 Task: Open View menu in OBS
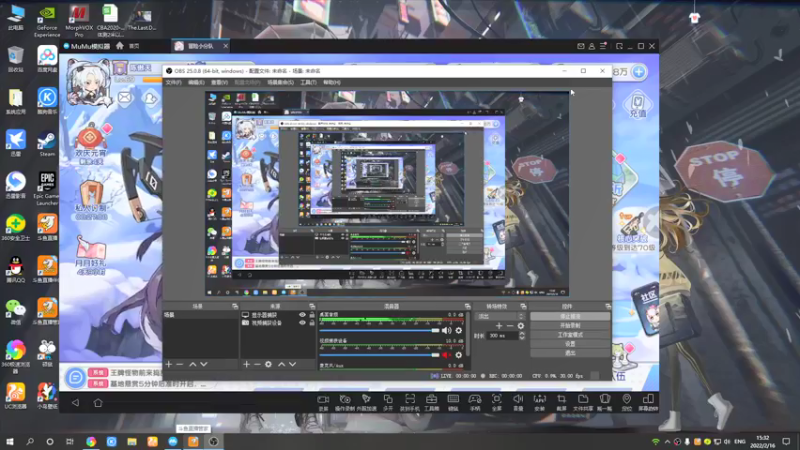(219, 82)
